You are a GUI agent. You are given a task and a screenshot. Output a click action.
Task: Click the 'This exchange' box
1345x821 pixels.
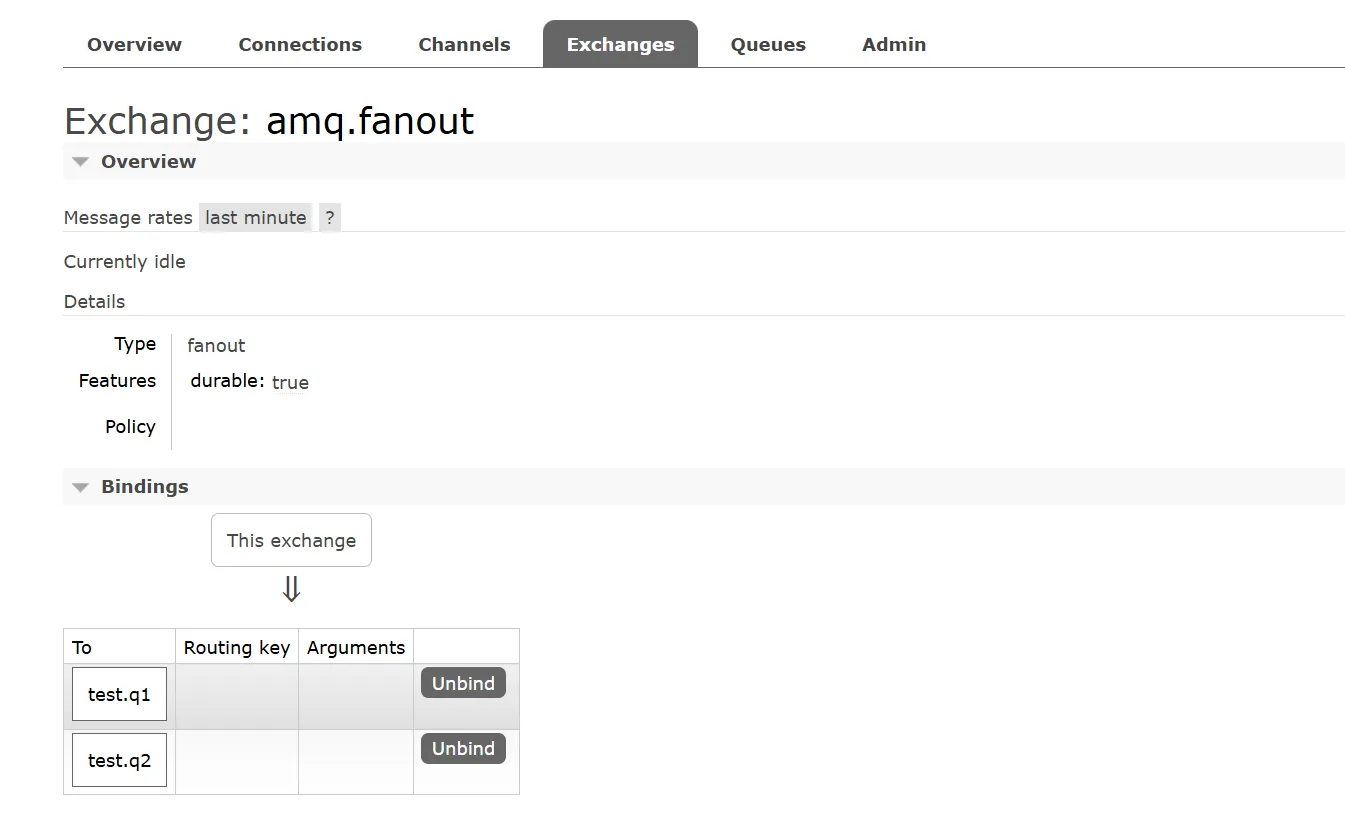click(x=291, y=541)
